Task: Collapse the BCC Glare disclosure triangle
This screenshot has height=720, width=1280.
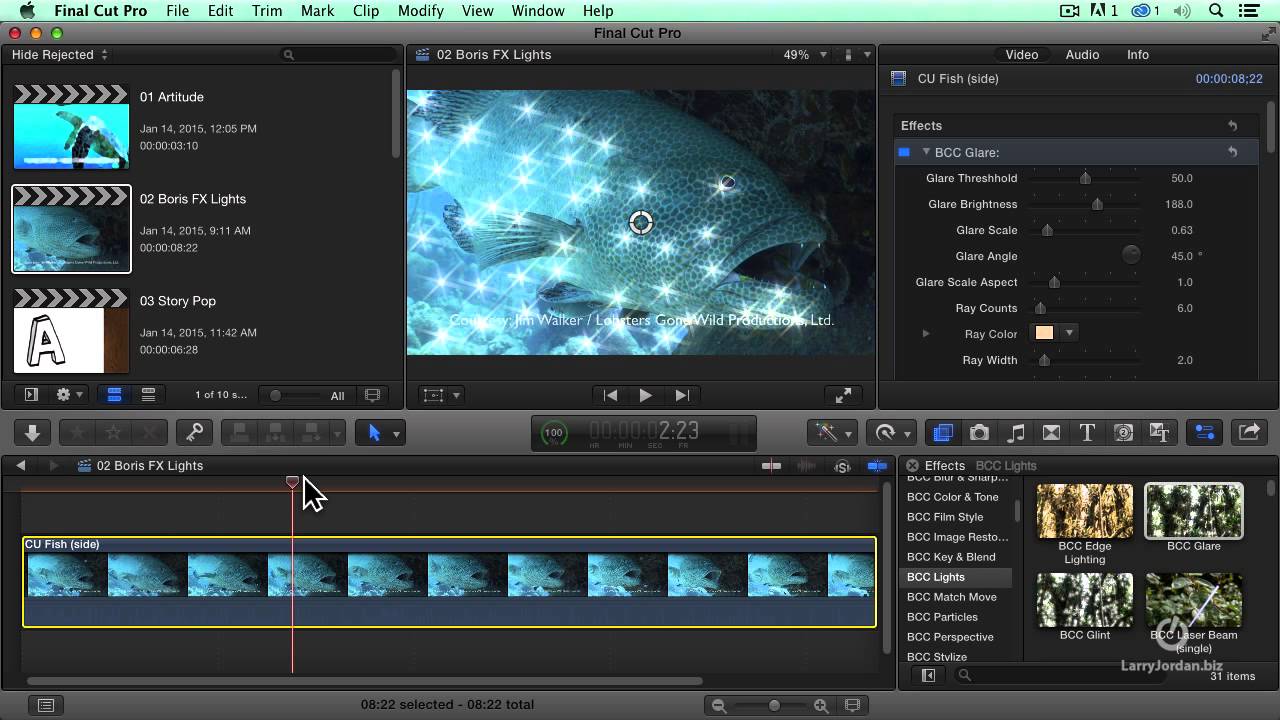Action: click(926, 152)
